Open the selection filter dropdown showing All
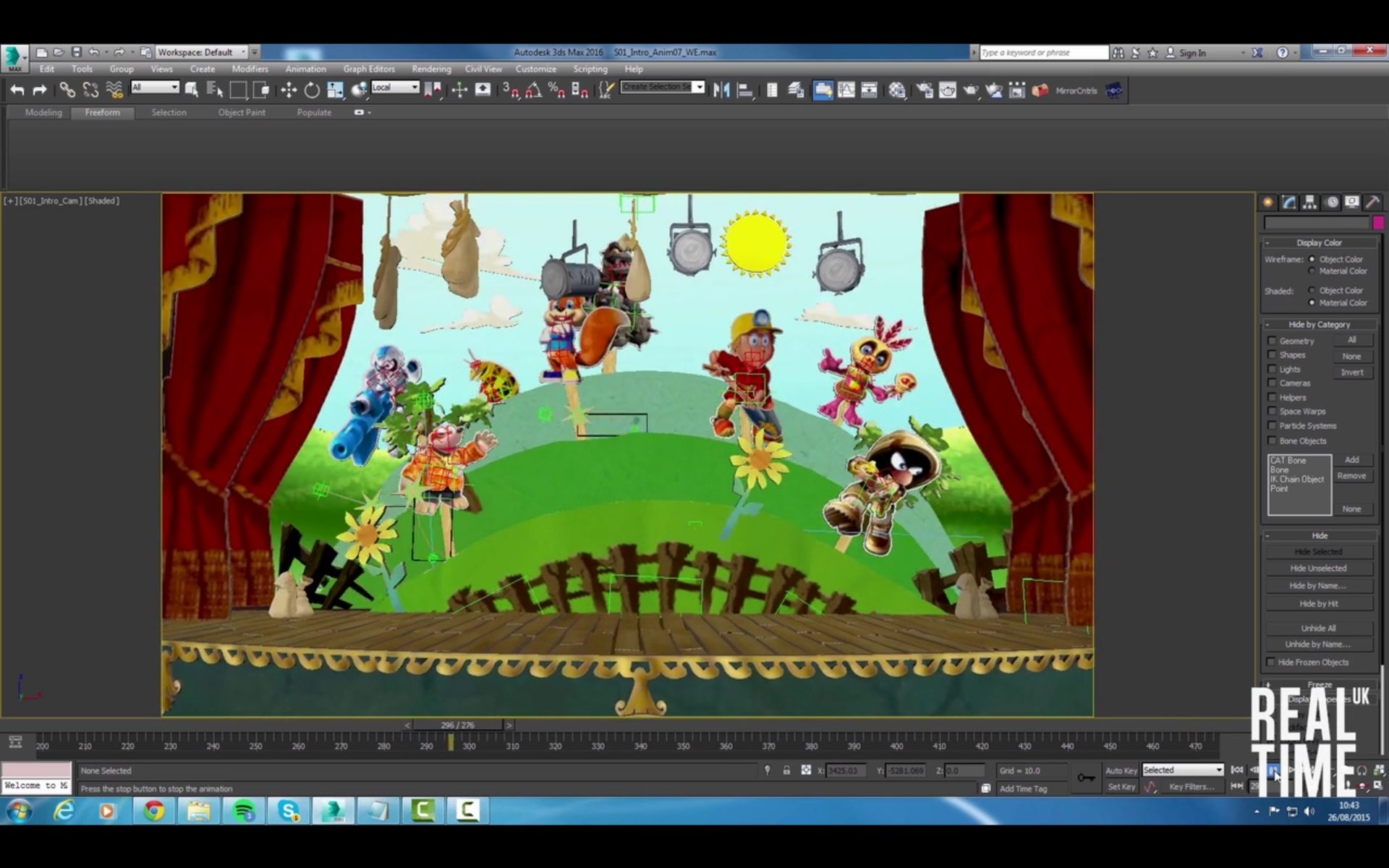This screenshot has height=868, width=1389. coord(154,87)
